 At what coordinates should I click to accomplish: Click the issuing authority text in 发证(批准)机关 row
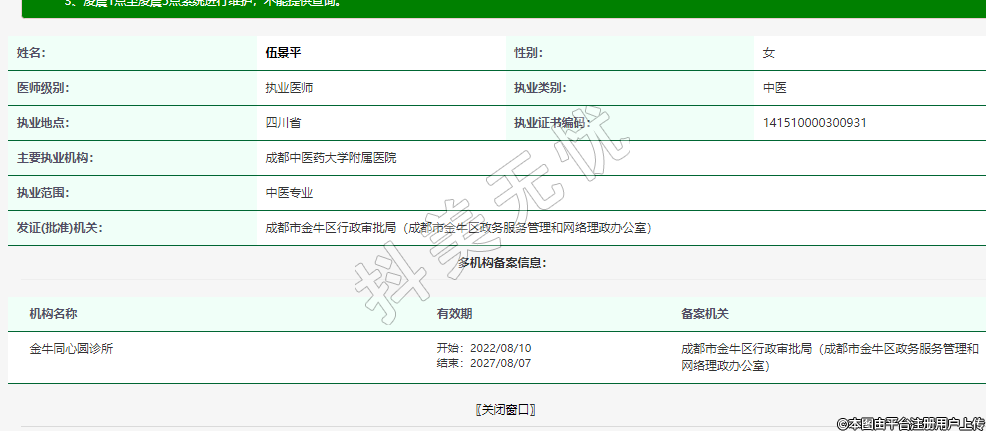tap(459, 228)
